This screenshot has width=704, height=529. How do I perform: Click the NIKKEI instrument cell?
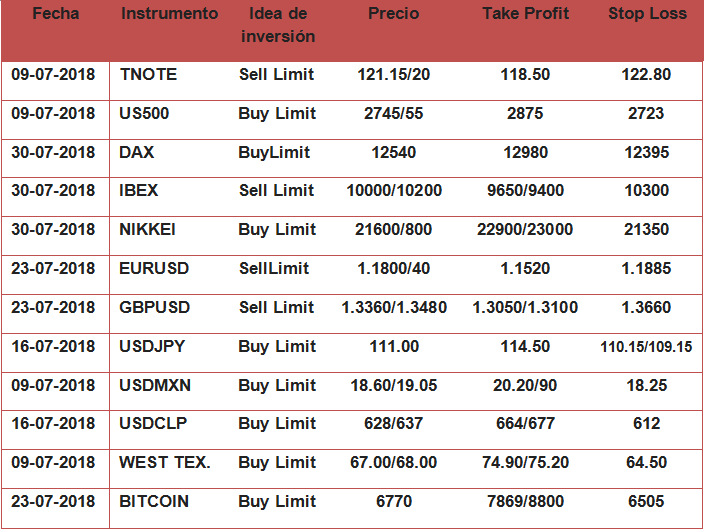[148, 230]
